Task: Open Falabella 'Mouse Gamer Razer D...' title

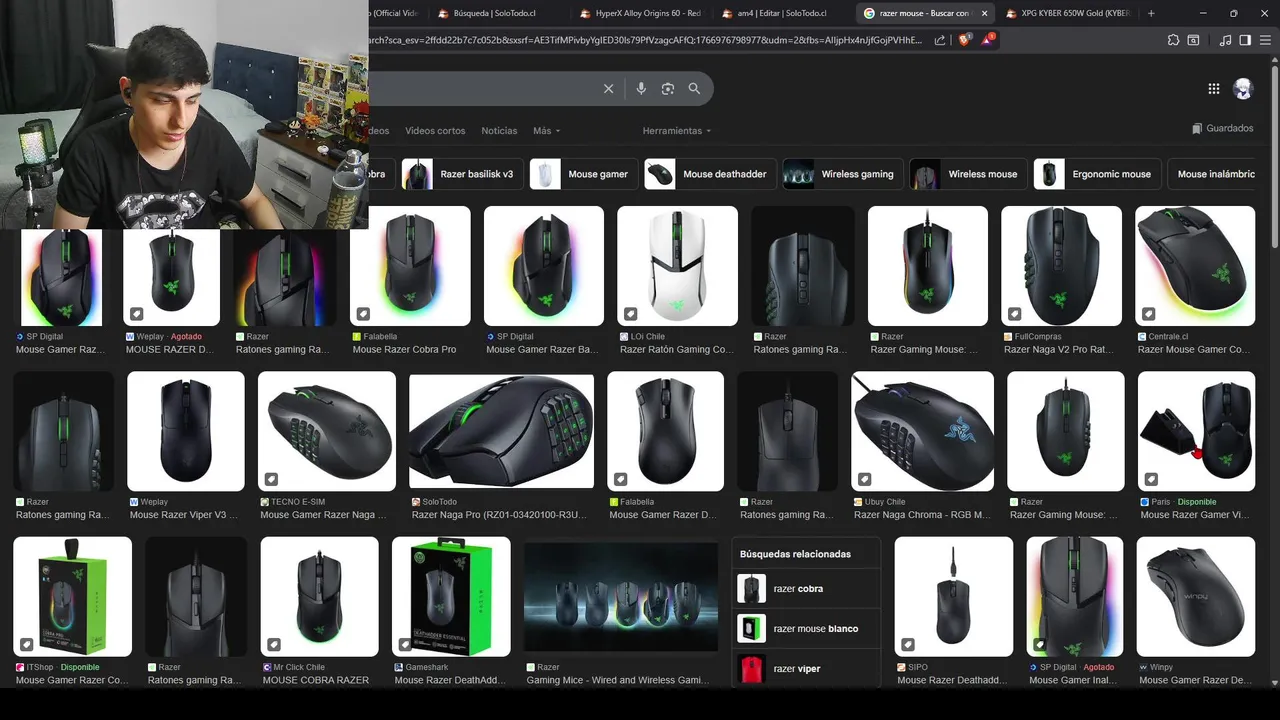Action: click(x=663, y=515)
